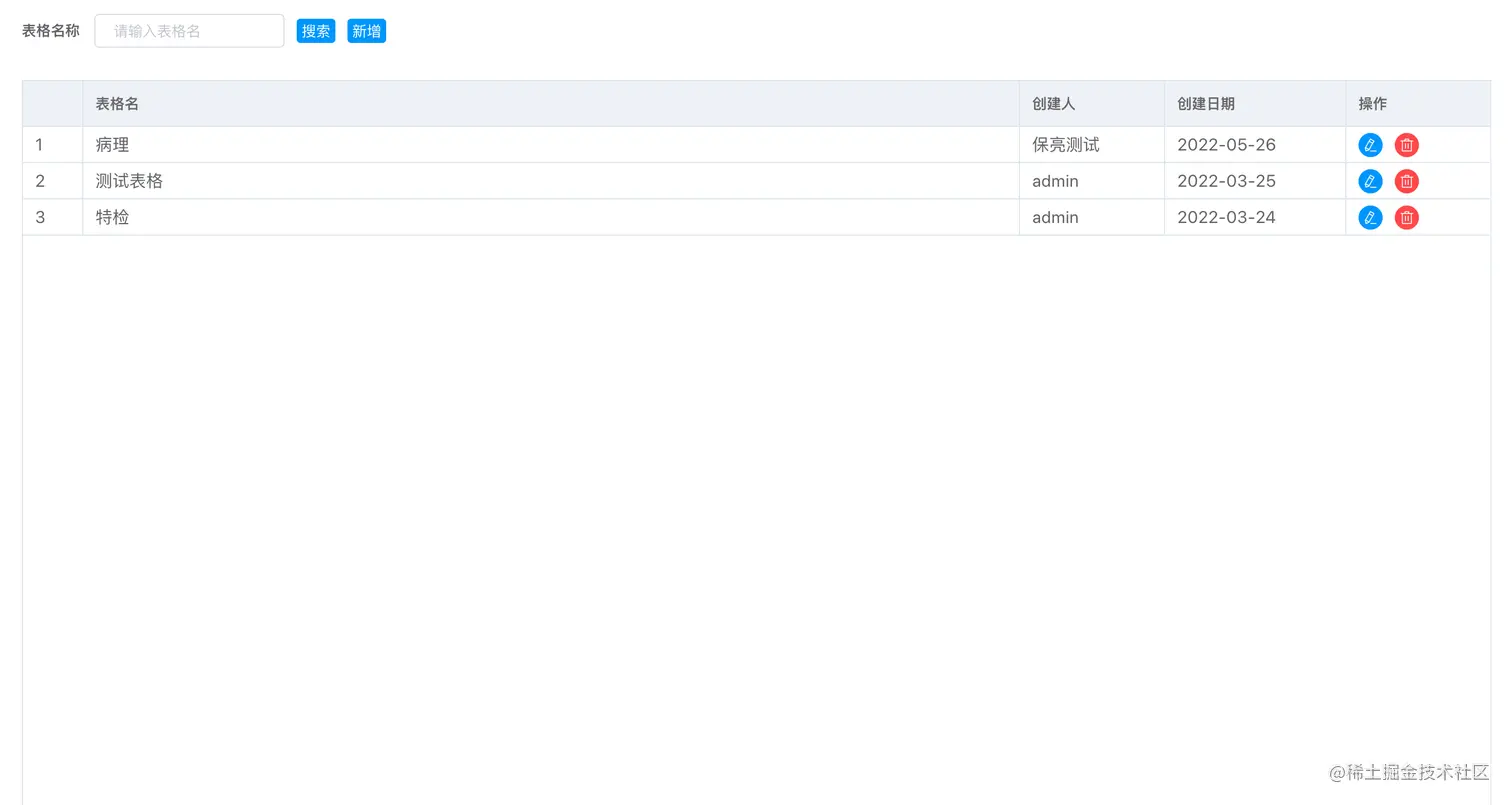This screenshot has width=1512, height=805.
Task: Click row number 3 cell
Action: pyautogui.click(x=53, y=217)
